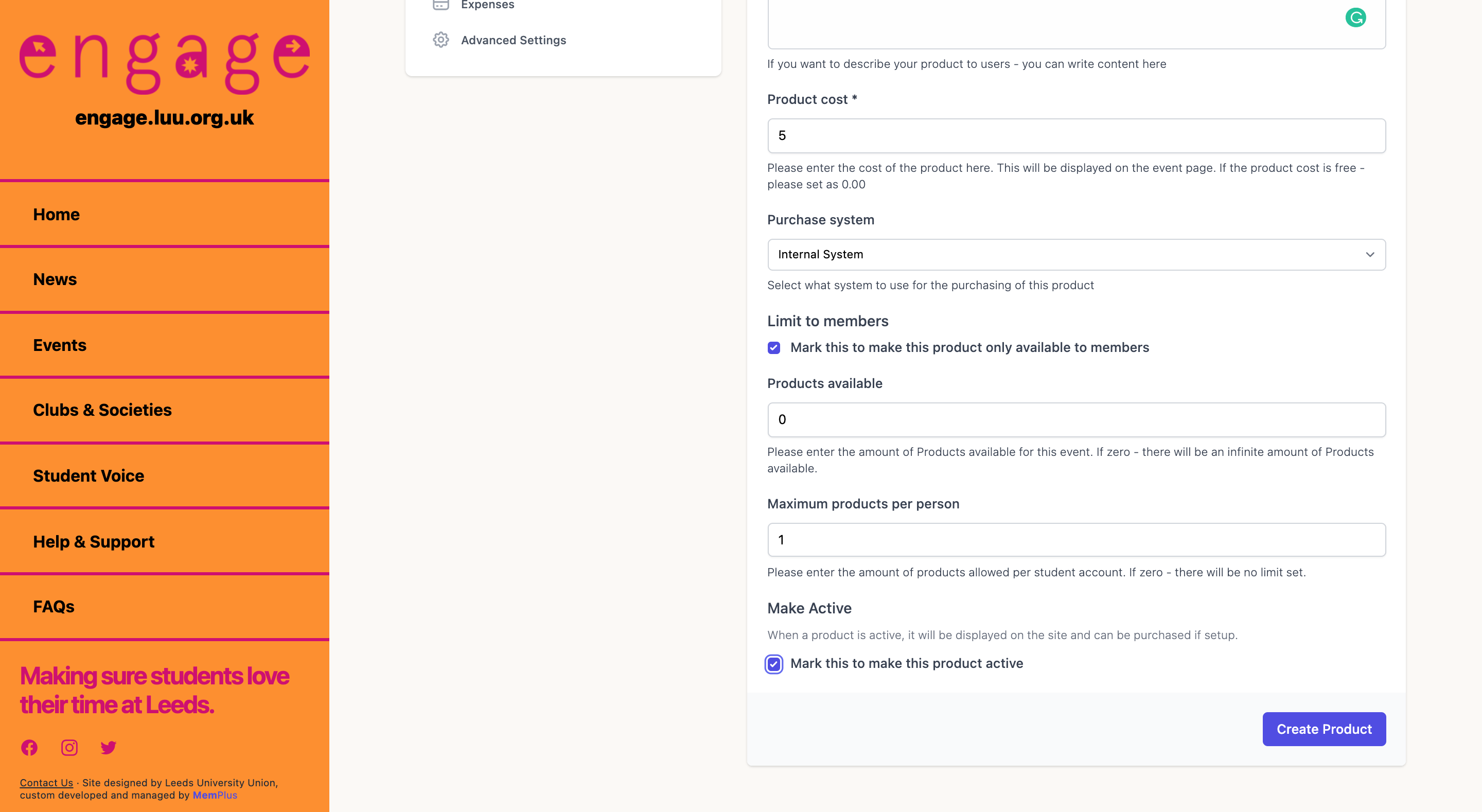The height and width of the screenshot is (812, 1482).
Task: Open the Twitter social icon
Action: click(x=108, y=748)
